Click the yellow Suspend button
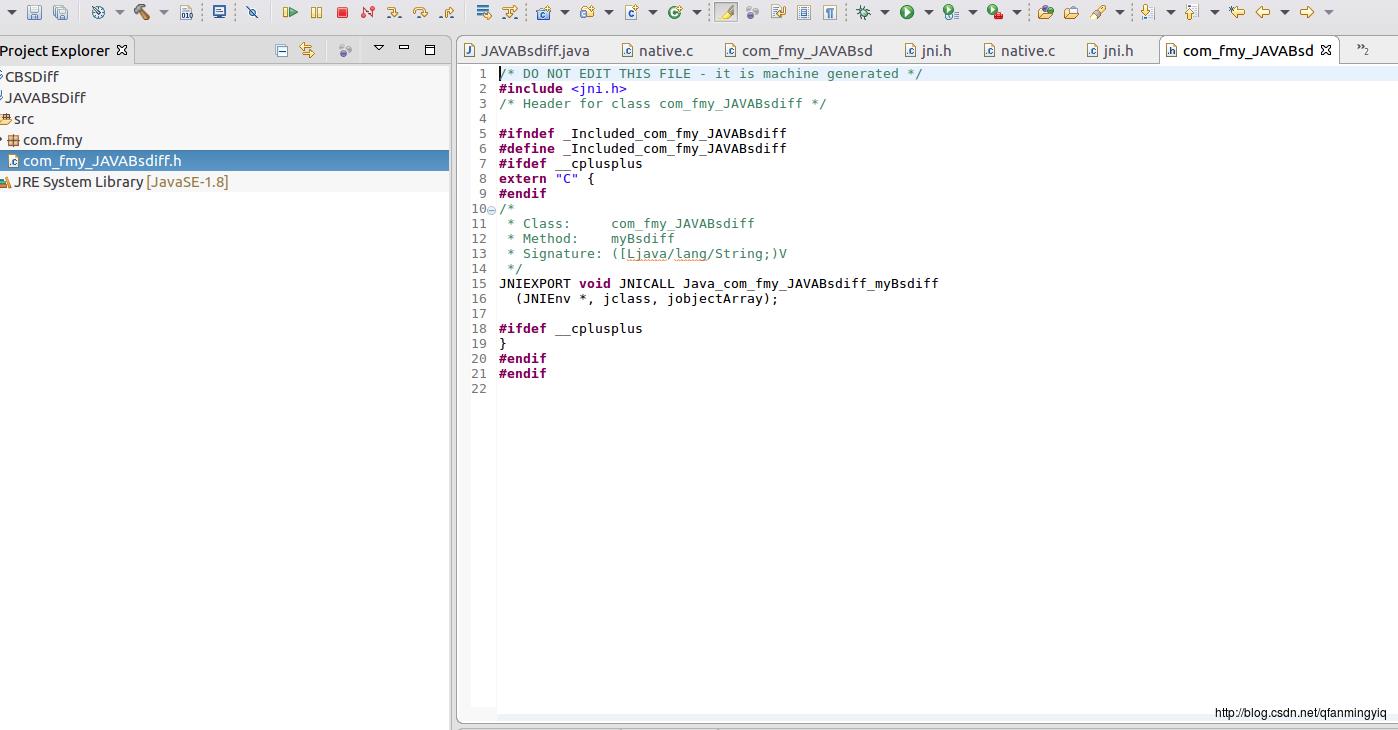 point(316,12)
